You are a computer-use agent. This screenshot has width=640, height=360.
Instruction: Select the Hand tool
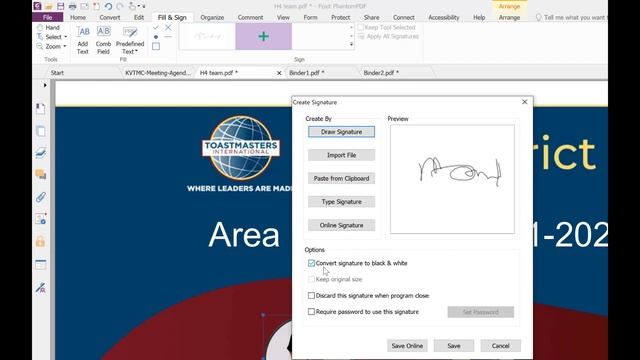[x=48, y=27]
